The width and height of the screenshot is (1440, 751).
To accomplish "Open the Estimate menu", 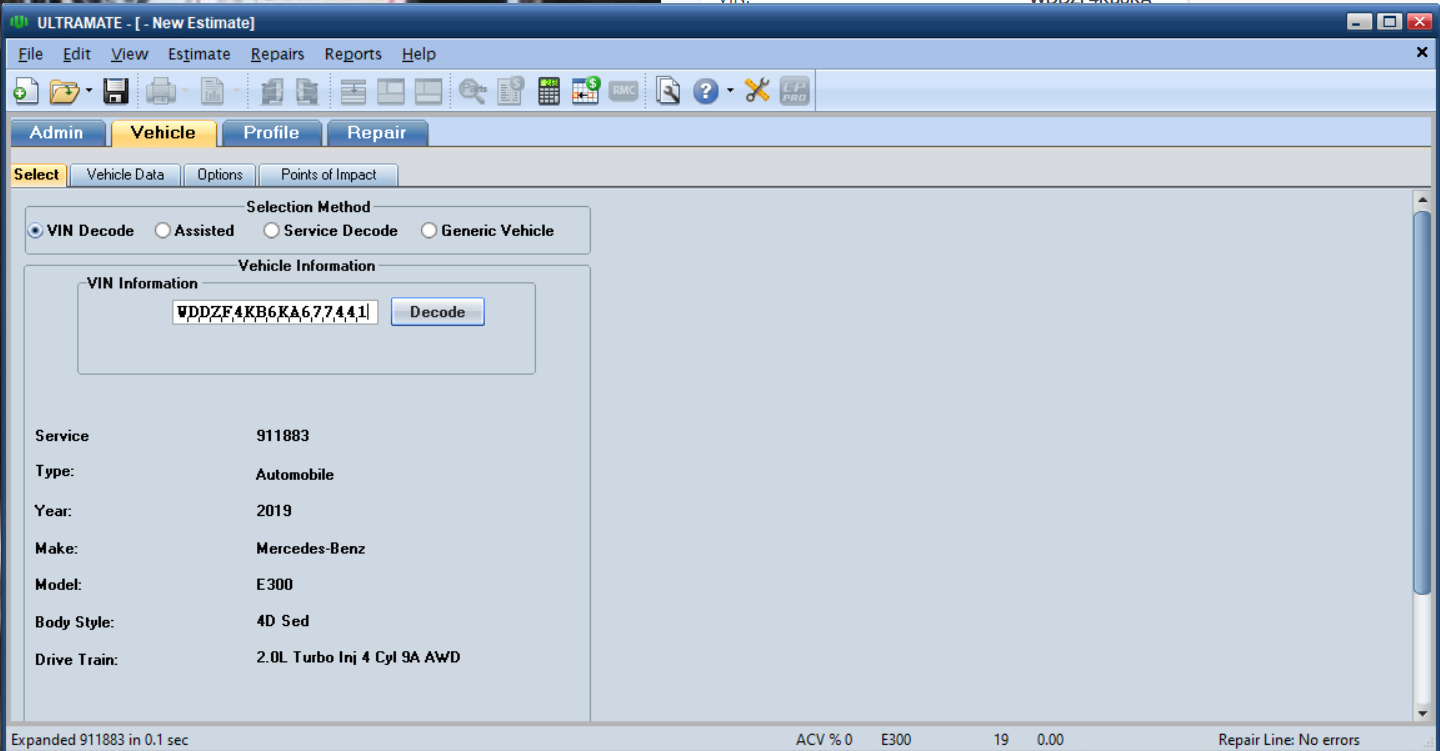I will click(x=199, y=54).
